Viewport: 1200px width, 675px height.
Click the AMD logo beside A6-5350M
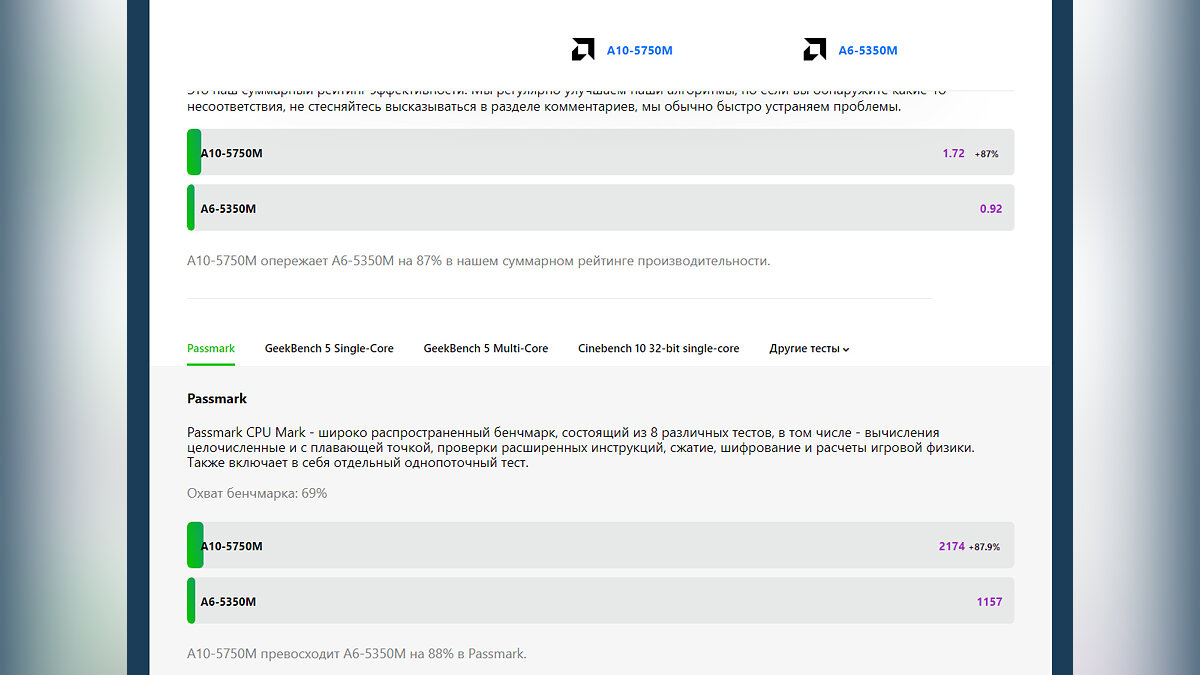pyautogui.click(x=814, y=50)
